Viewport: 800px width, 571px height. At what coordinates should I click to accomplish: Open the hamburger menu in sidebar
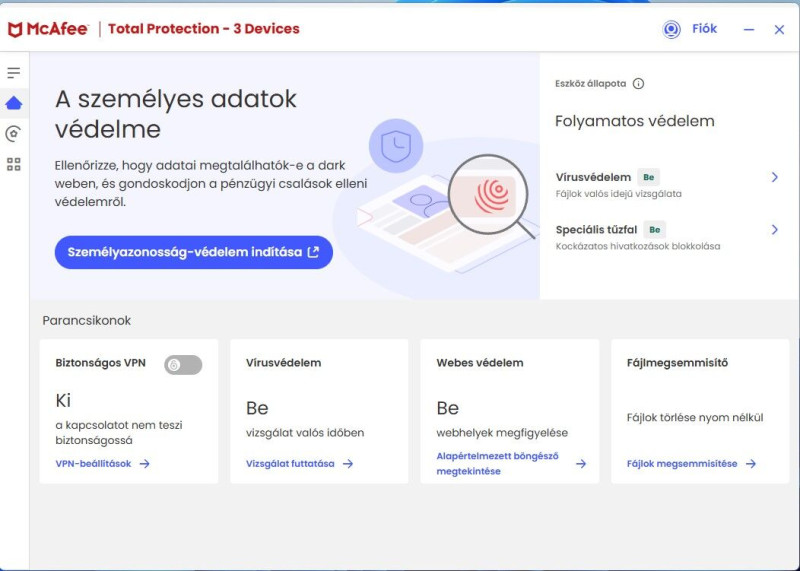coord(14,72)
